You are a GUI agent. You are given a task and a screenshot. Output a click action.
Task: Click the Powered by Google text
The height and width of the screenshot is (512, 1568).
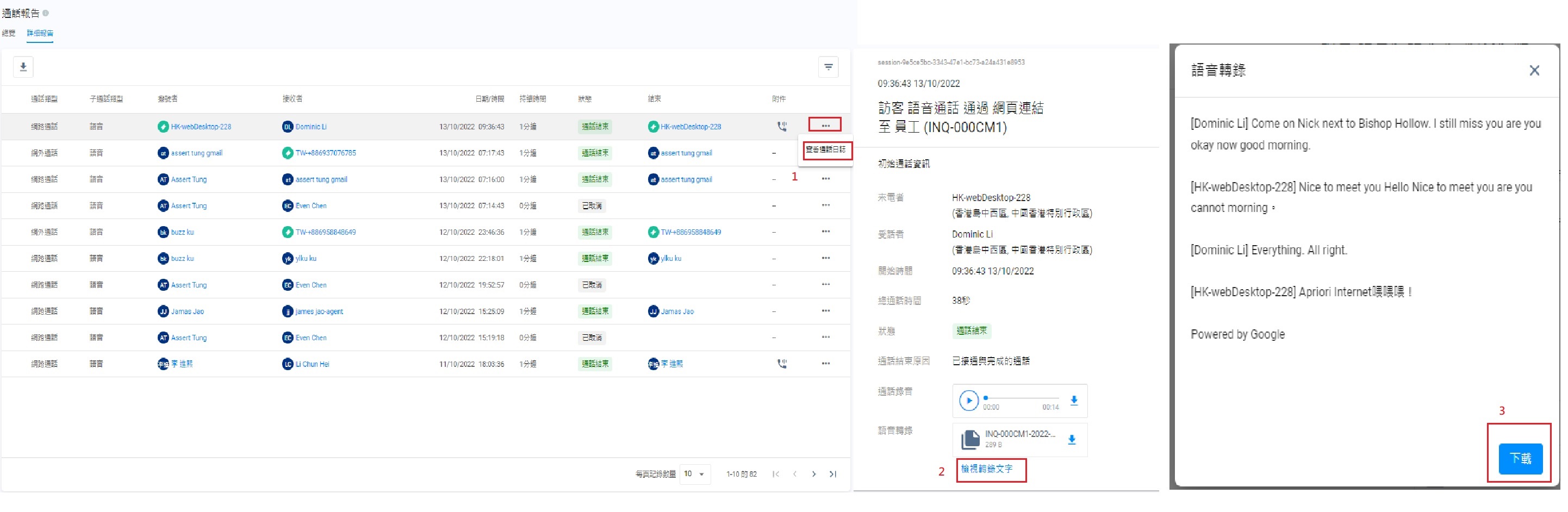[x=1237, y=334]
